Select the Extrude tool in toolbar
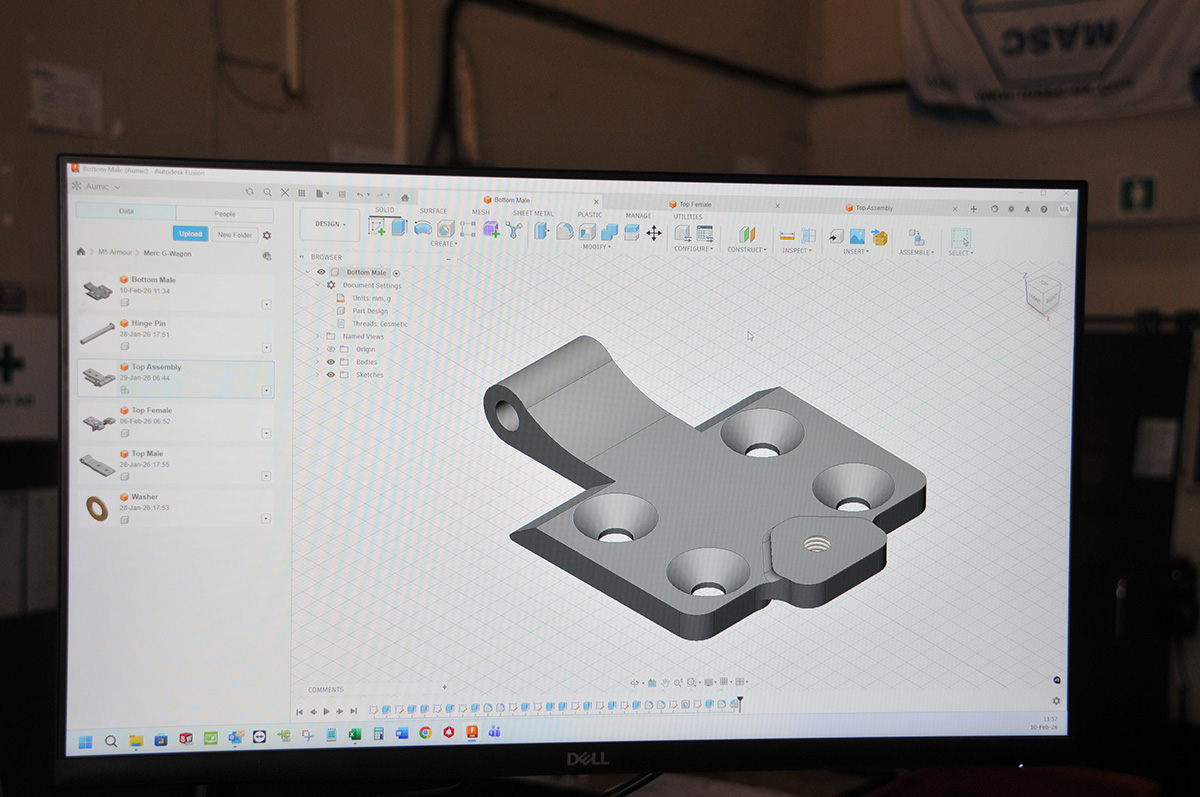Screen dimensions: 1200x797 399,227
